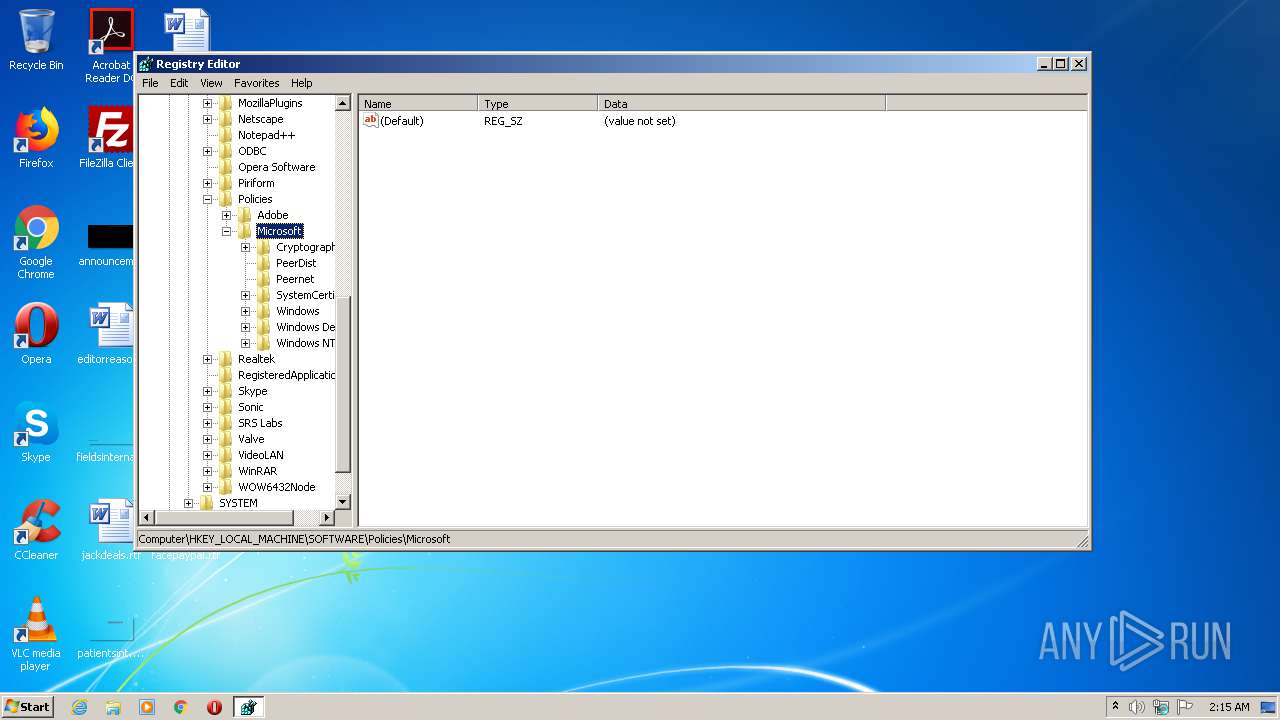Expand the Cryptography key
Image resolution: width=1280 pixels, height=720 pixels.
pos(246,247)
